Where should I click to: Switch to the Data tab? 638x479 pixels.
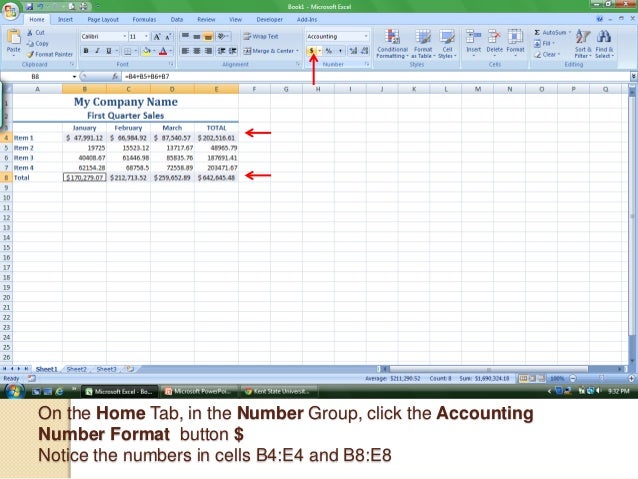click(177, 19)
